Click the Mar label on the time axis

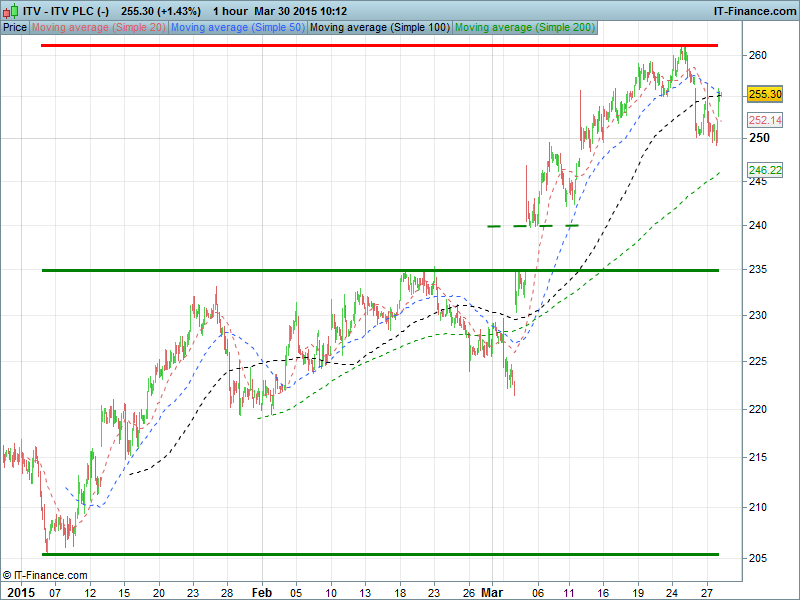click(490, 592)
